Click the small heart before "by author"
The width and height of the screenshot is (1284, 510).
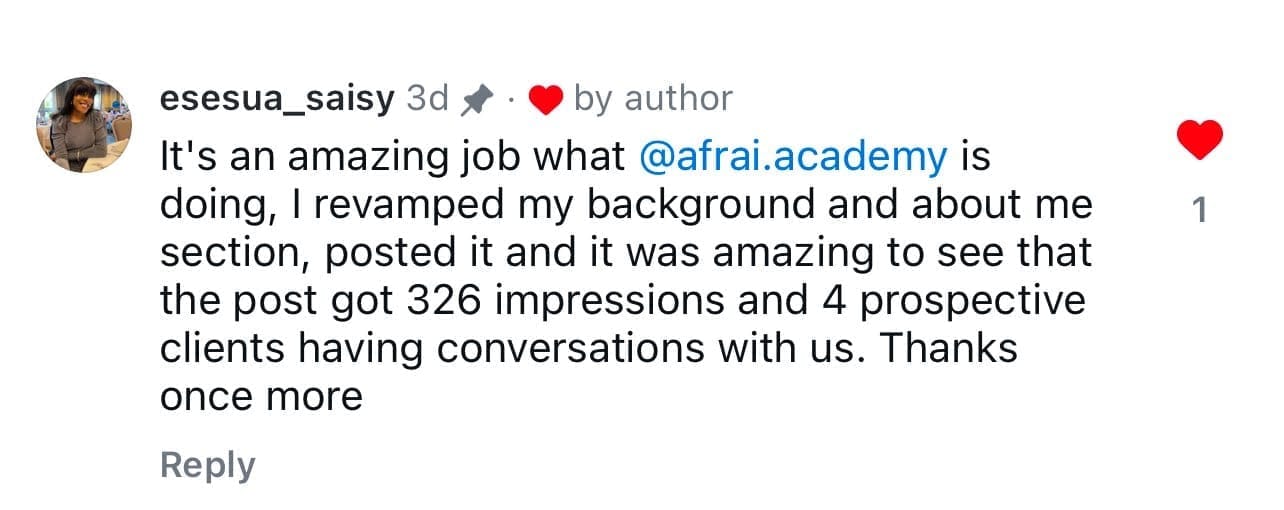pos(545,99)
